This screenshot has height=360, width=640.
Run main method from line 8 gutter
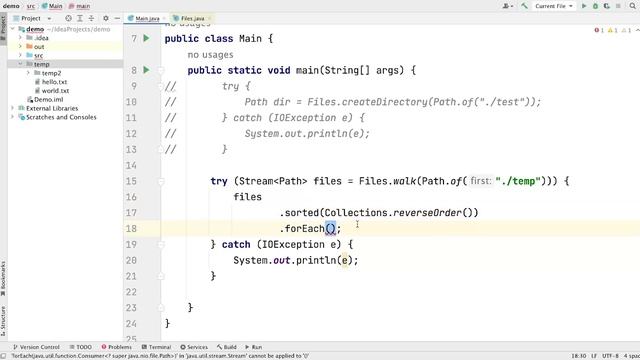147,70
